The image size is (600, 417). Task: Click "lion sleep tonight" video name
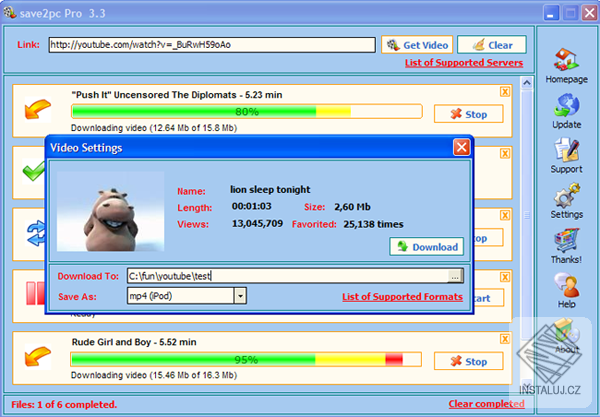pos(270,190)
